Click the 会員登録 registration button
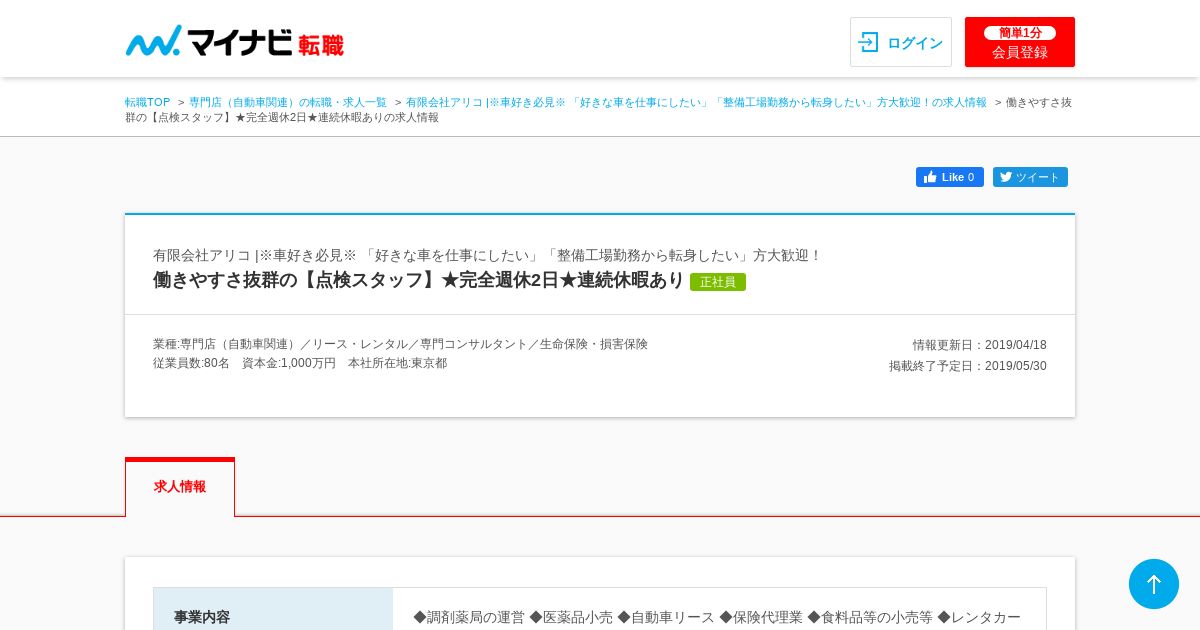 click(1020, 42)
